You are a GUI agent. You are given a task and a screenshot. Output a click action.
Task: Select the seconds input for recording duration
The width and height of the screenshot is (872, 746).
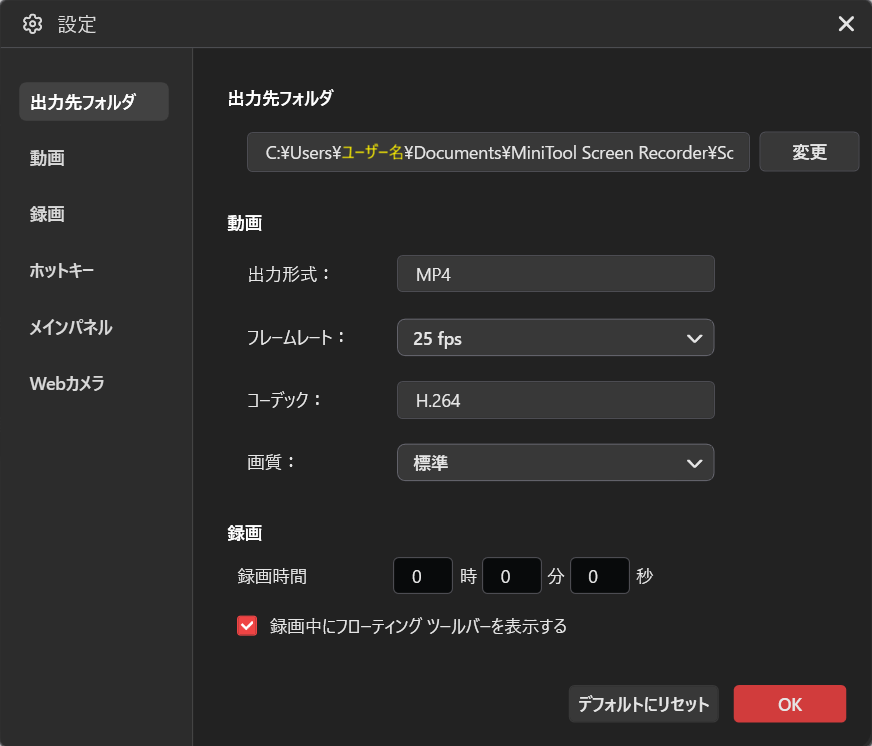(599, 575)
